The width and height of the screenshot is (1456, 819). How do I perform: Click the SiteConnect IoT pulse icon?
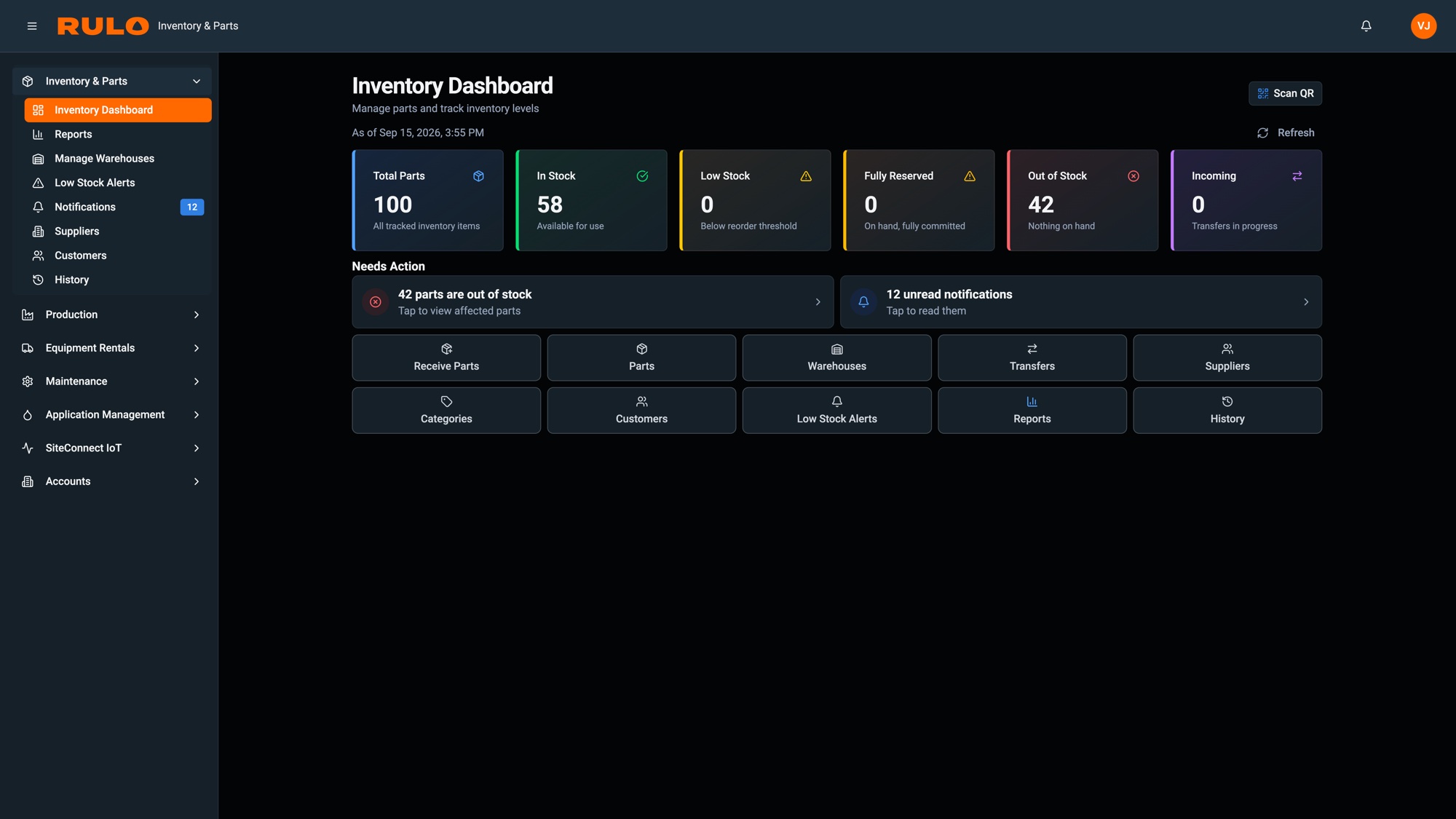tap(28, 448)
